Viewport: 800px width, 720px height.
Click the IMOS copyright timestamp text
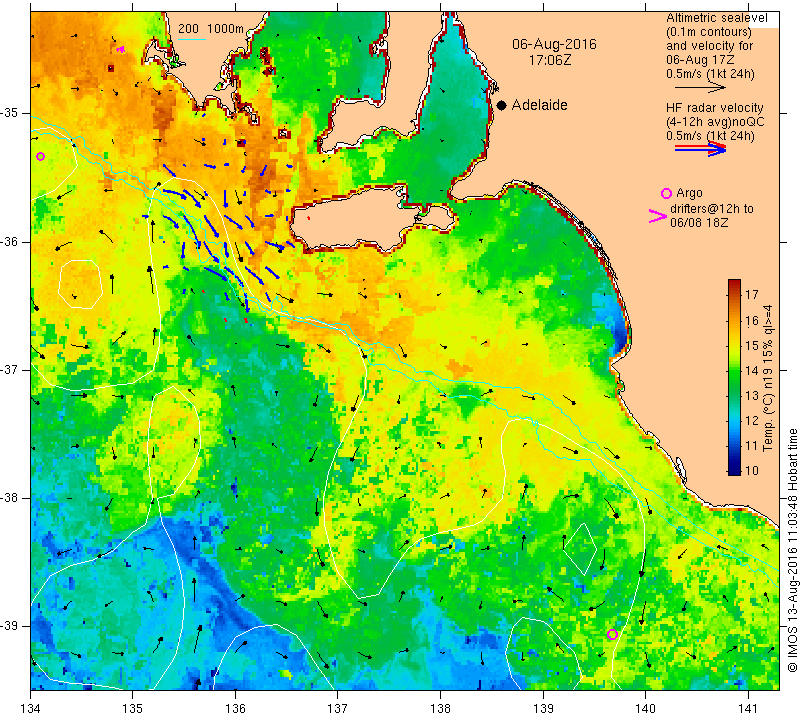(792, 550)
